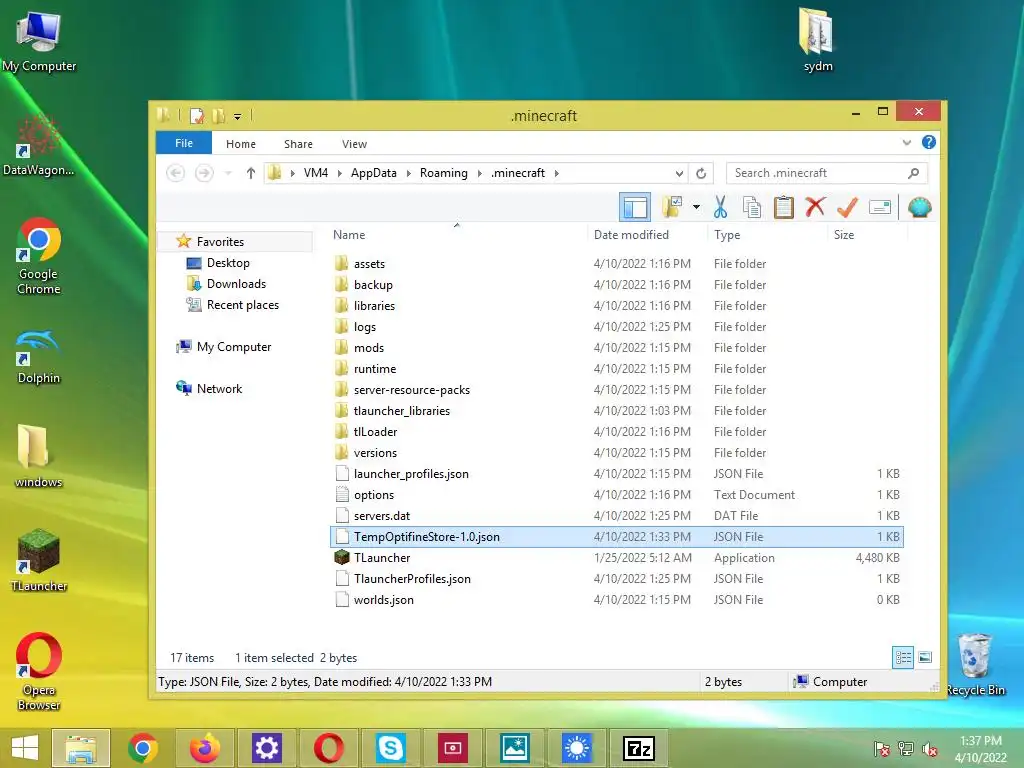Click Windows Start button on taskbar

(24, 748)
